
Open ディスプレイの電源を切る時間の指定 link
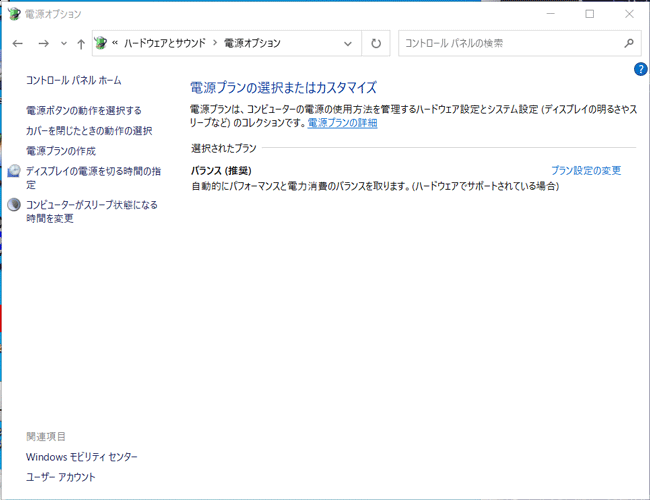click(93, 178)
